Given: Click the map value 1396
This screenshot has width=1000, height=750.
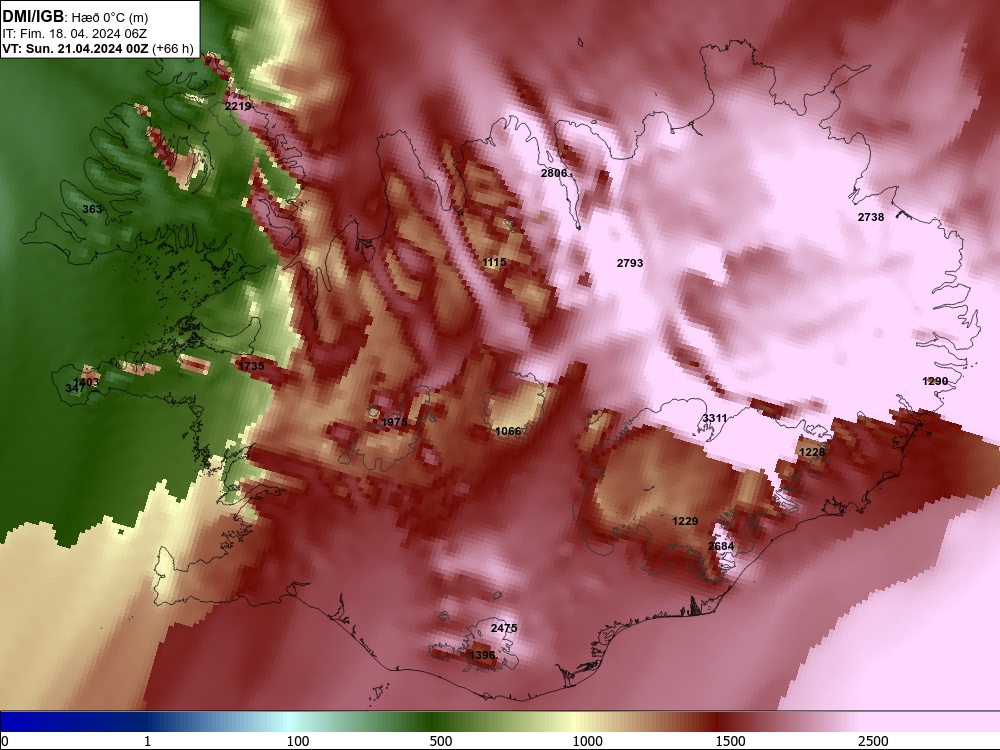Looking at the screenshot, I should (482, 656).
